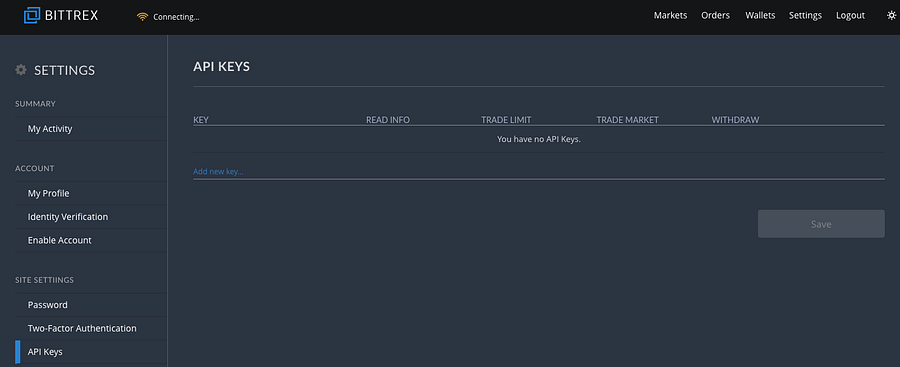Viewport: 900px width, 367px height.
Task: Open the Password settings page
Action: (x=91, y=305)
